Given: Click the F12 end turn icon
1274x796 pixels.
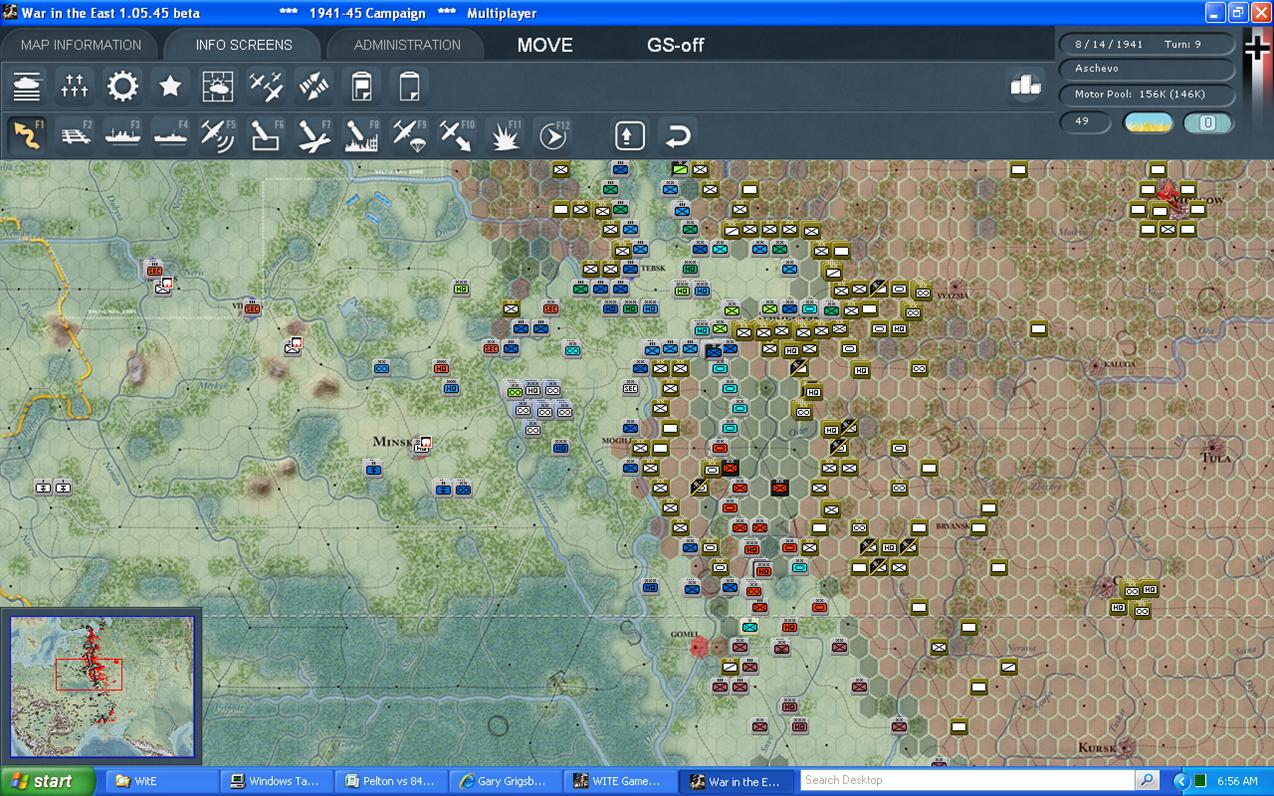Looking at the screenshot, I should pos(552,135).
